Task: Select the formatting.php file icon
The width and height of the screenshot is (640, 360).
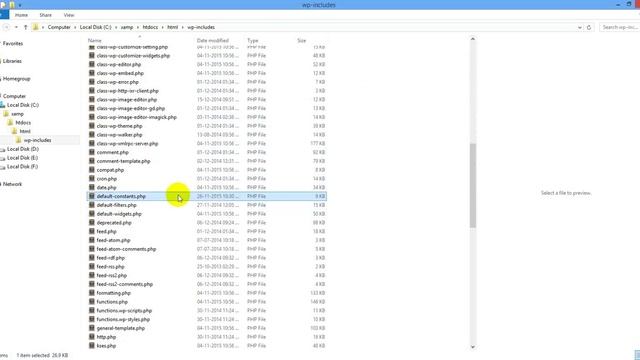Action: [92, 293]
